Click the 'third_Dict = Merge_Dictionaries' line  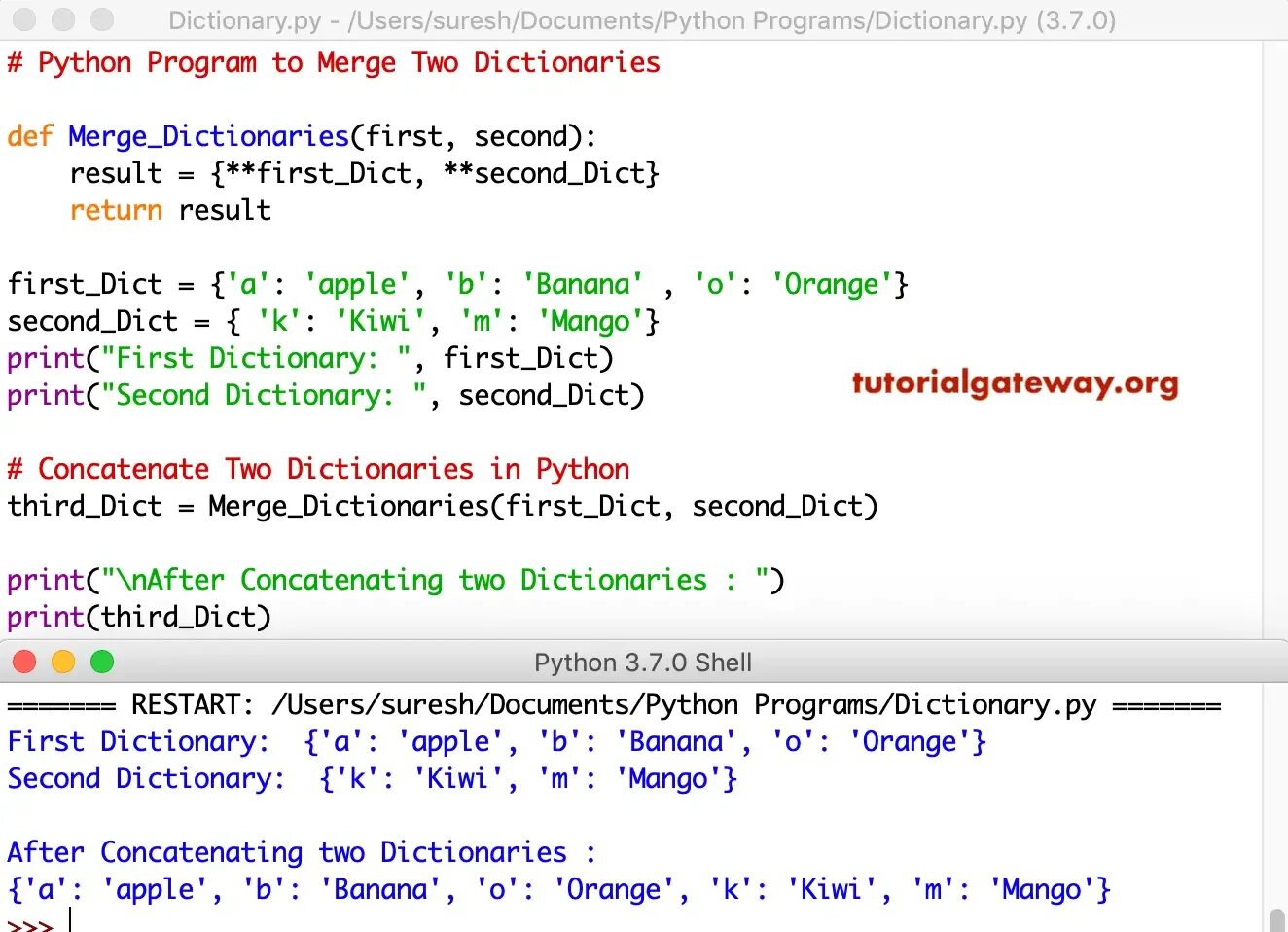(x=443, y=507)
